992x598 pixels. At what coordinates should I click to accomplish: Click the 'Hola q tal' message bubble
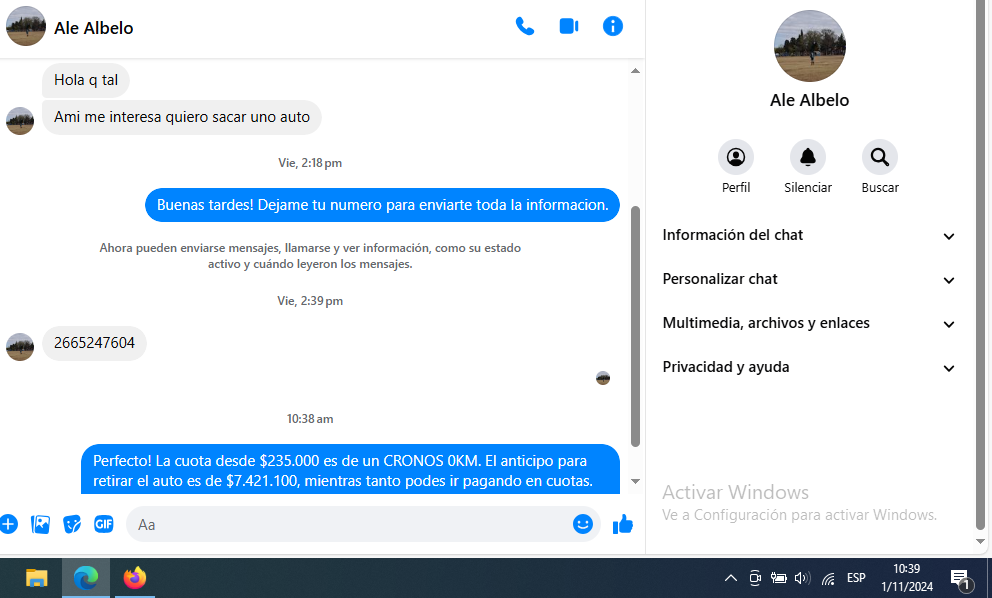coord(85,80)
